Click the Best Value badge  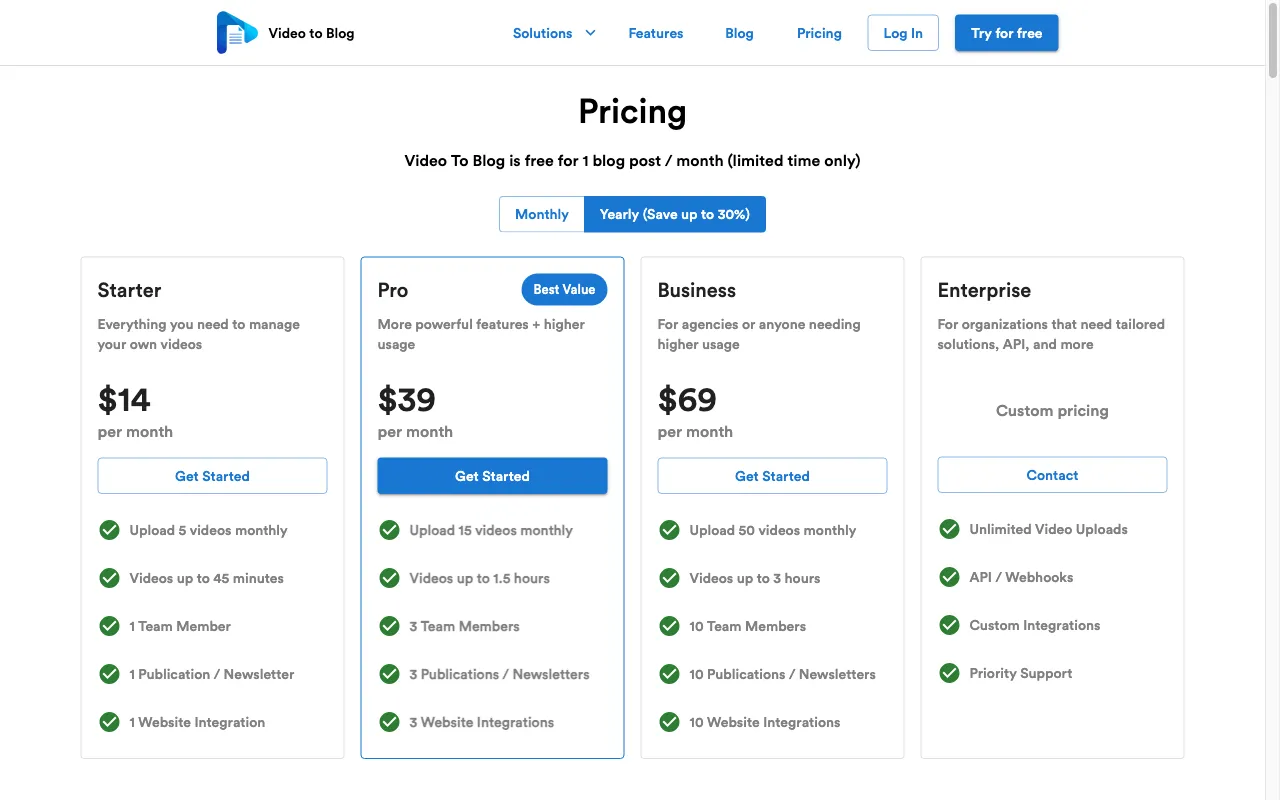point(564,289)
